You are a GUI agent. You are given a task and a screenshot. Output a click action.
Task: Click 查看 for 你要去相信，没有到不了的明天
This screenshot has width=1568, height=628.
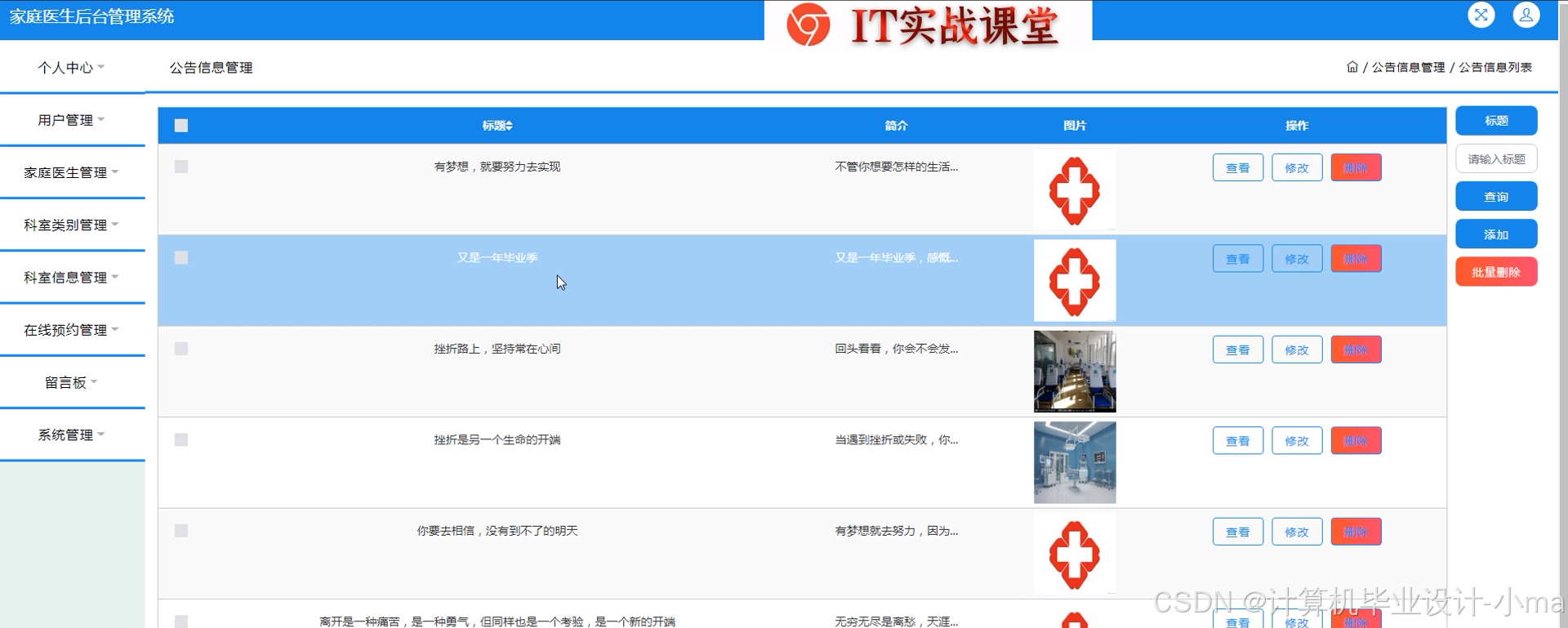[x=1238, y=532]
